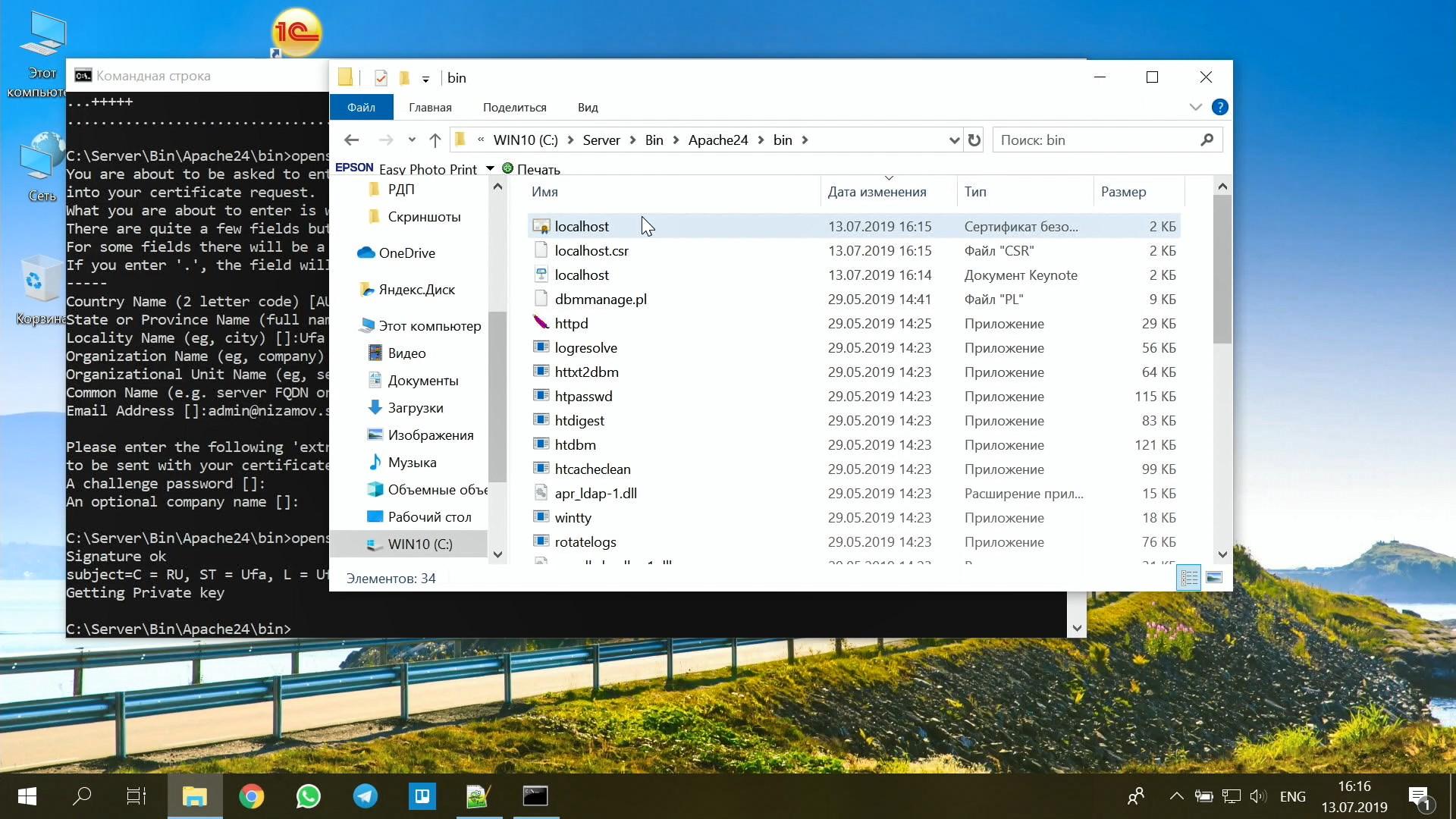Click the Печать button
This screenshot has height=819, width=1456.
tap(531, 169)
